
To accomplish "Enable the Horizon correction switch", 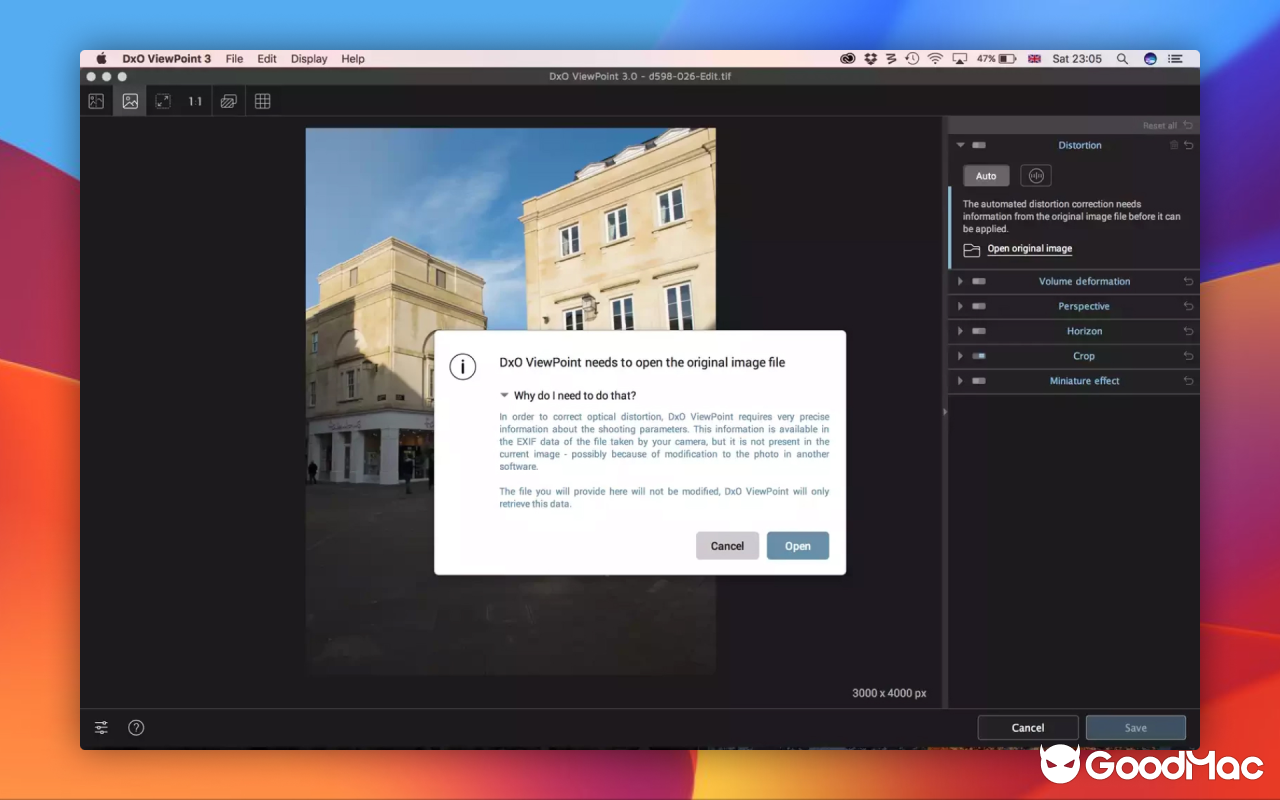I will click(x=979, y=331).
